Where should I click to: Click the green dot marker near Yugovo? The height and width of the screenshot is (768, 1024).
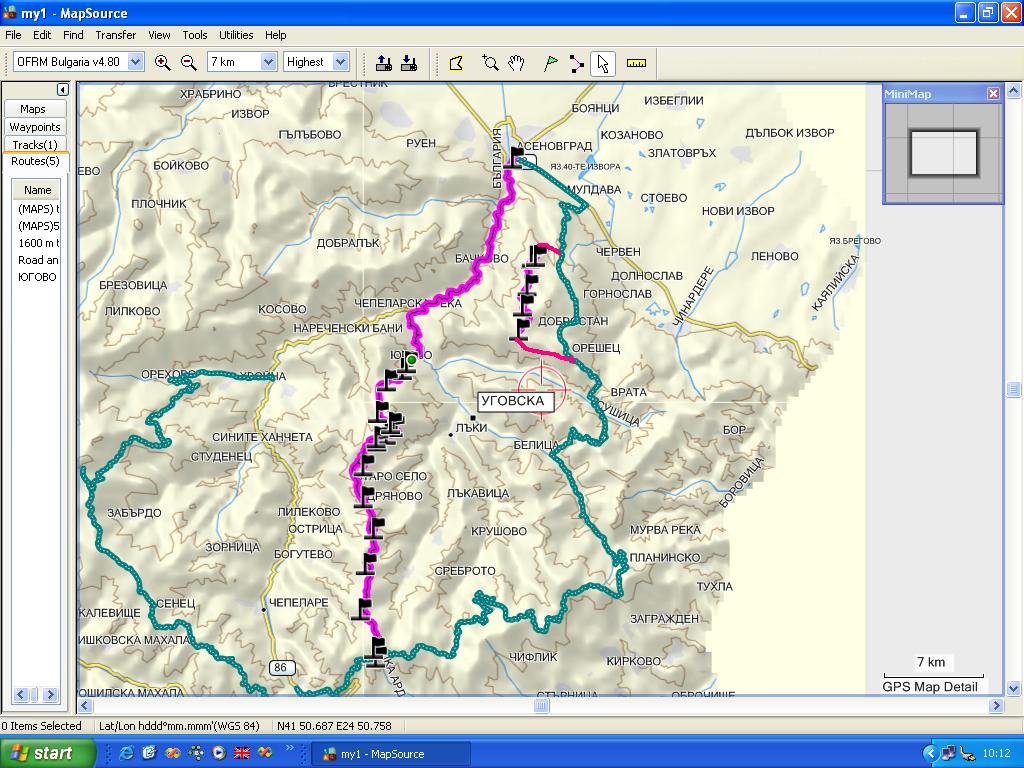click(411, 359)
